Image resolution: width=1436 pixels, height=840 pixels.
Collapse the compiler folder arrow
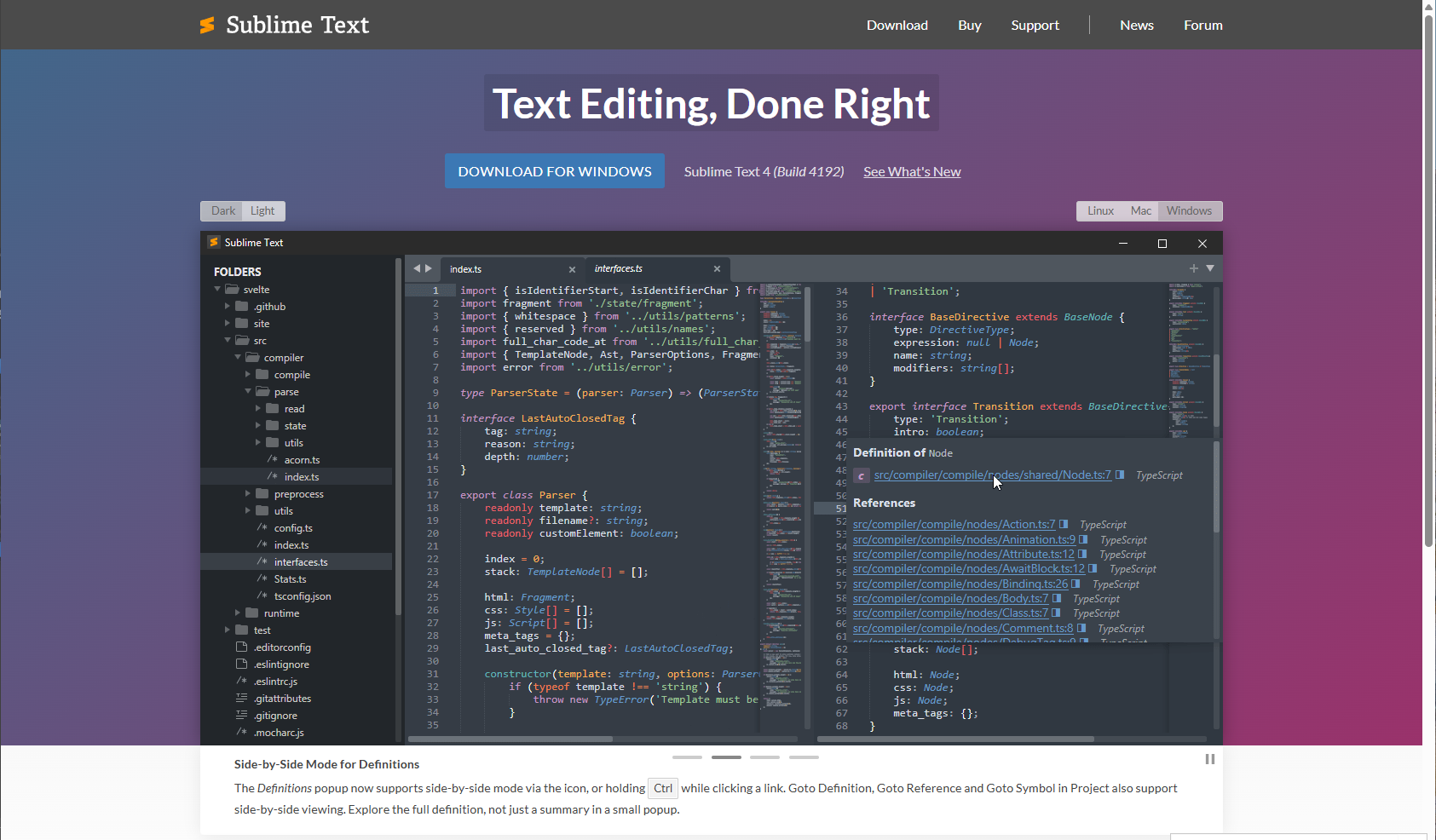tap(238, 358)
